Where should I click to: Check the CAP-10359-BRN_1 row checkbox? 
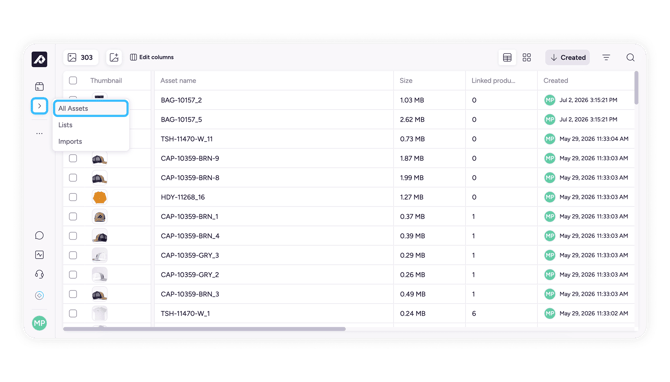73,216
